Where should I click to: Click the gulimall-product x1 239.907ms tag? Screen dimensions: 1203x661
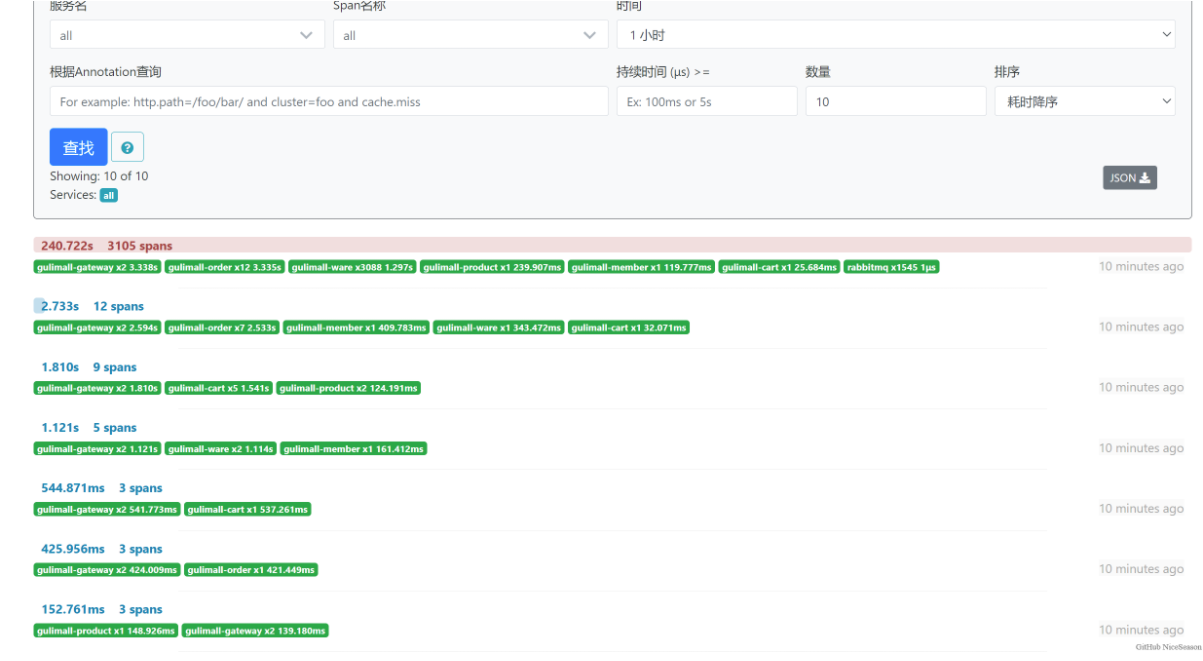coord(492,267)
